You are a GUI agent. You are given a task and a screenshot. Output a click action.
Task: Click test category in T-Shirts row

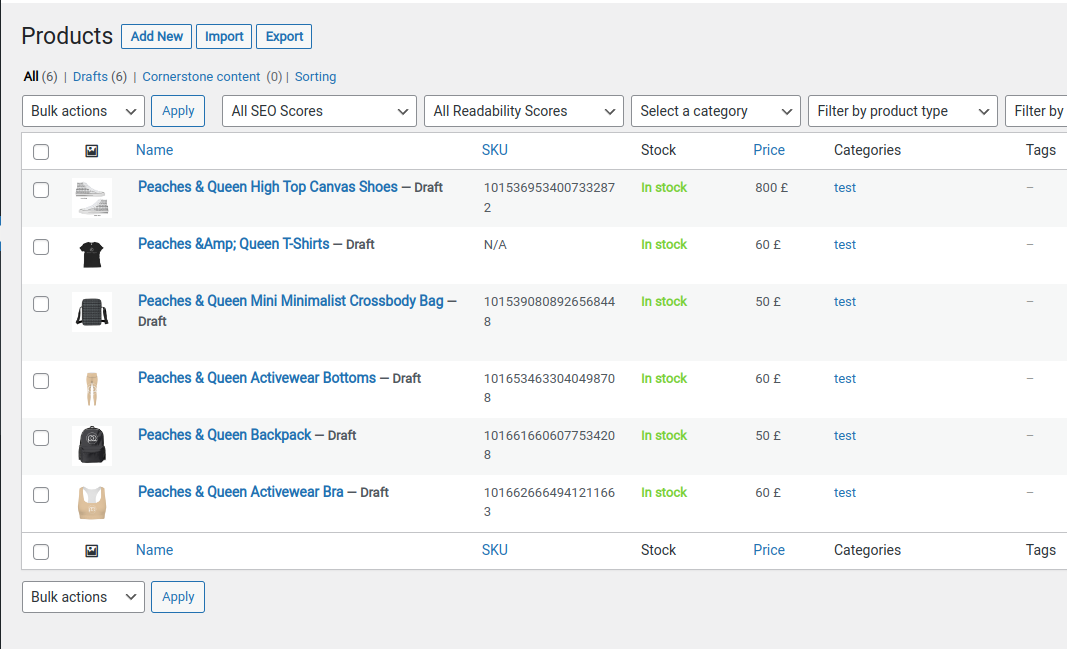(x=844, y=245)
